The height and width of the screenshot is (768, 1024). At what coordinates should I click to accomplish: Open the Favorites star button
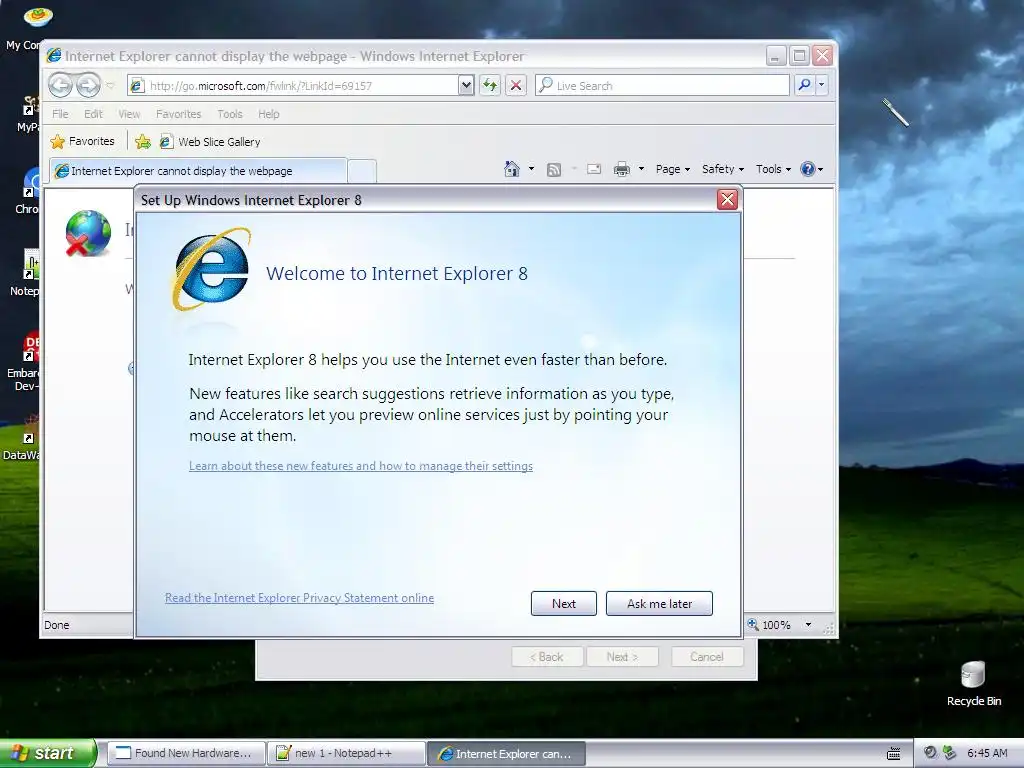pos(82,141)
